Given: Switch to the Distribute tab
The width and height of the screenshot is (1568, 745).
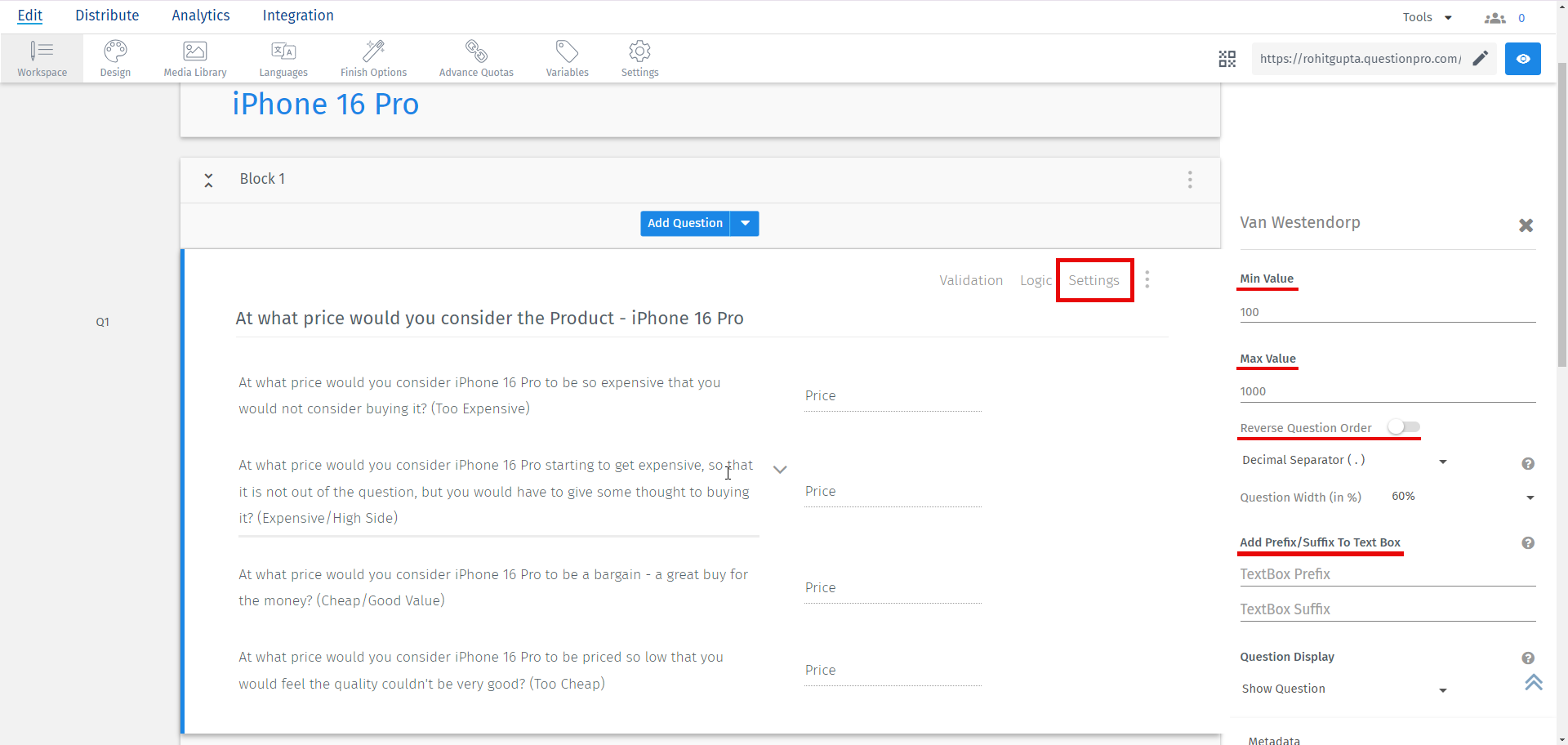Looking at the screenshot, I should point(107,16).
